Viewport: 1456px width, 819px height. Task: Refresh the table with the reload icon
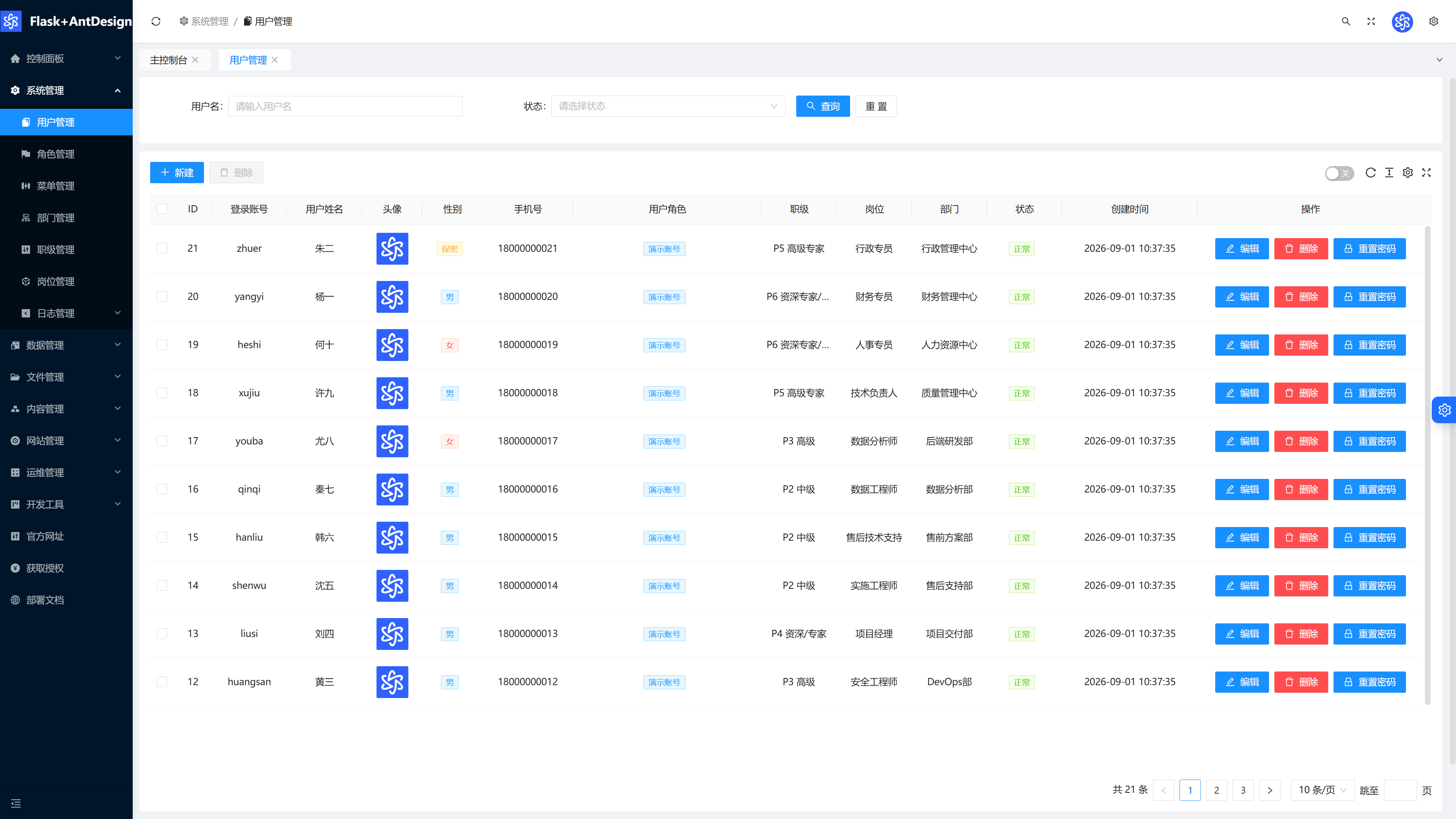(1371, 173)
